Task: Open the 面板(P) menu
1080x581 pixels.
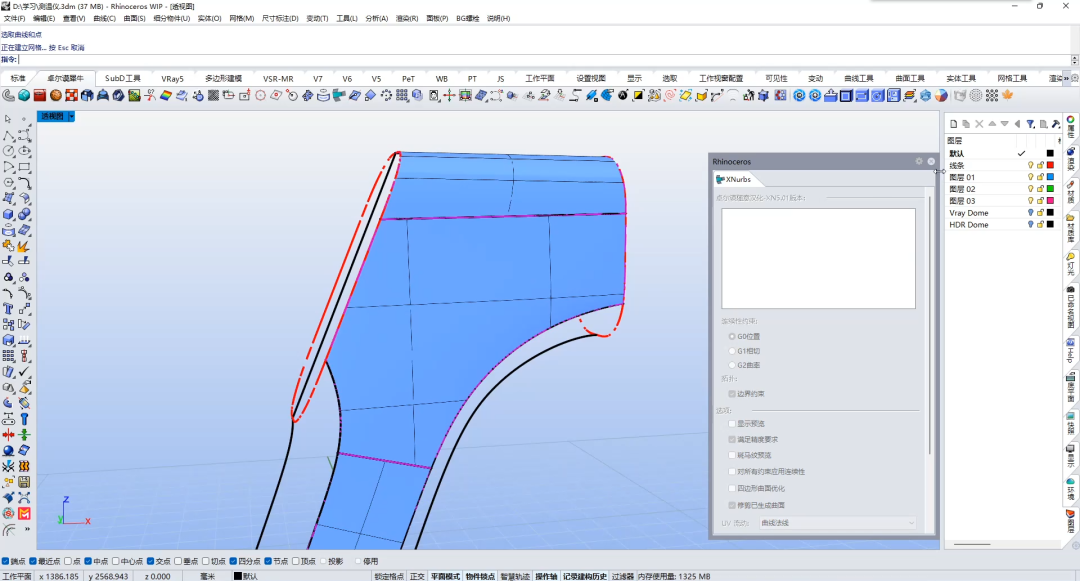Action: coord(437,19)
